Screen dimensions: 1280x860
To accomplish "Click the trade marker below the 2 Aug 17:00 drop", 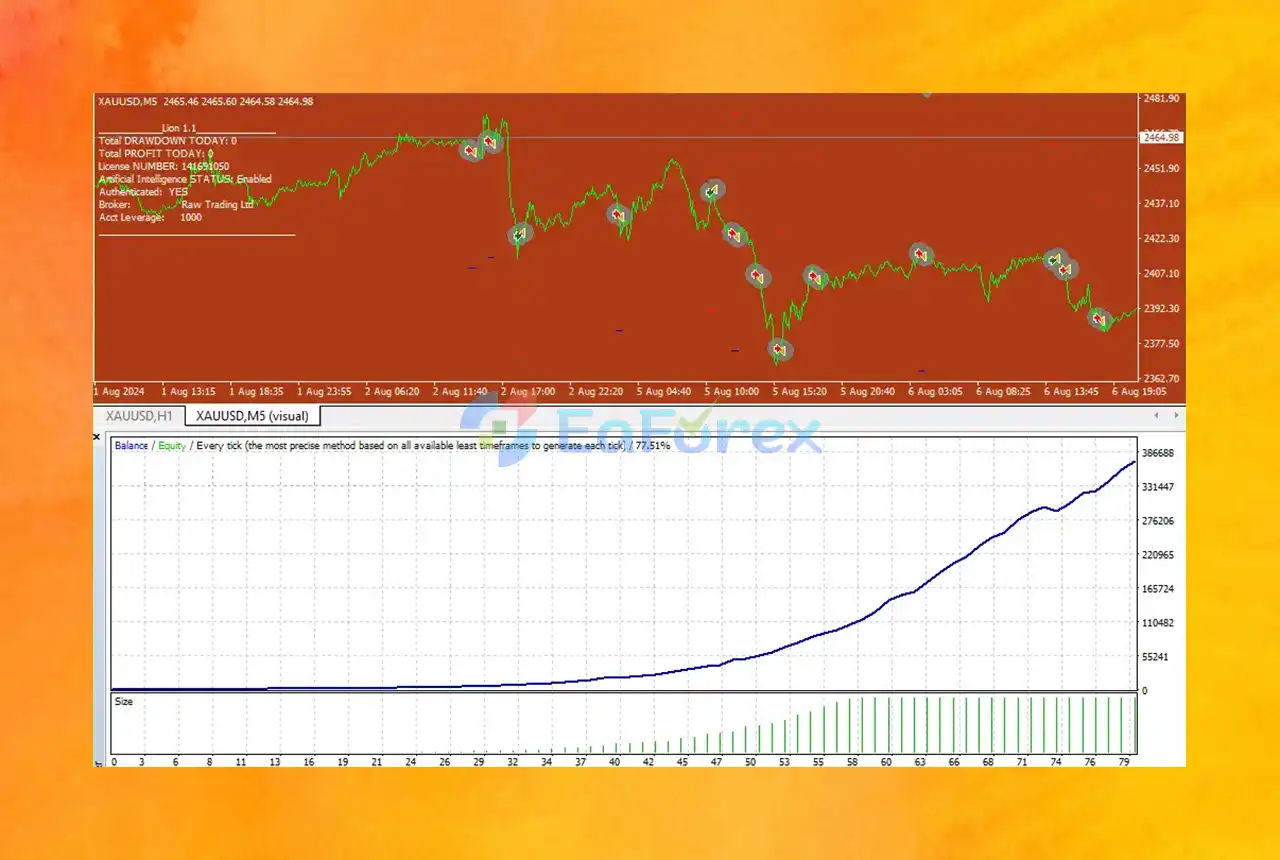I will [x=519, y=235].
